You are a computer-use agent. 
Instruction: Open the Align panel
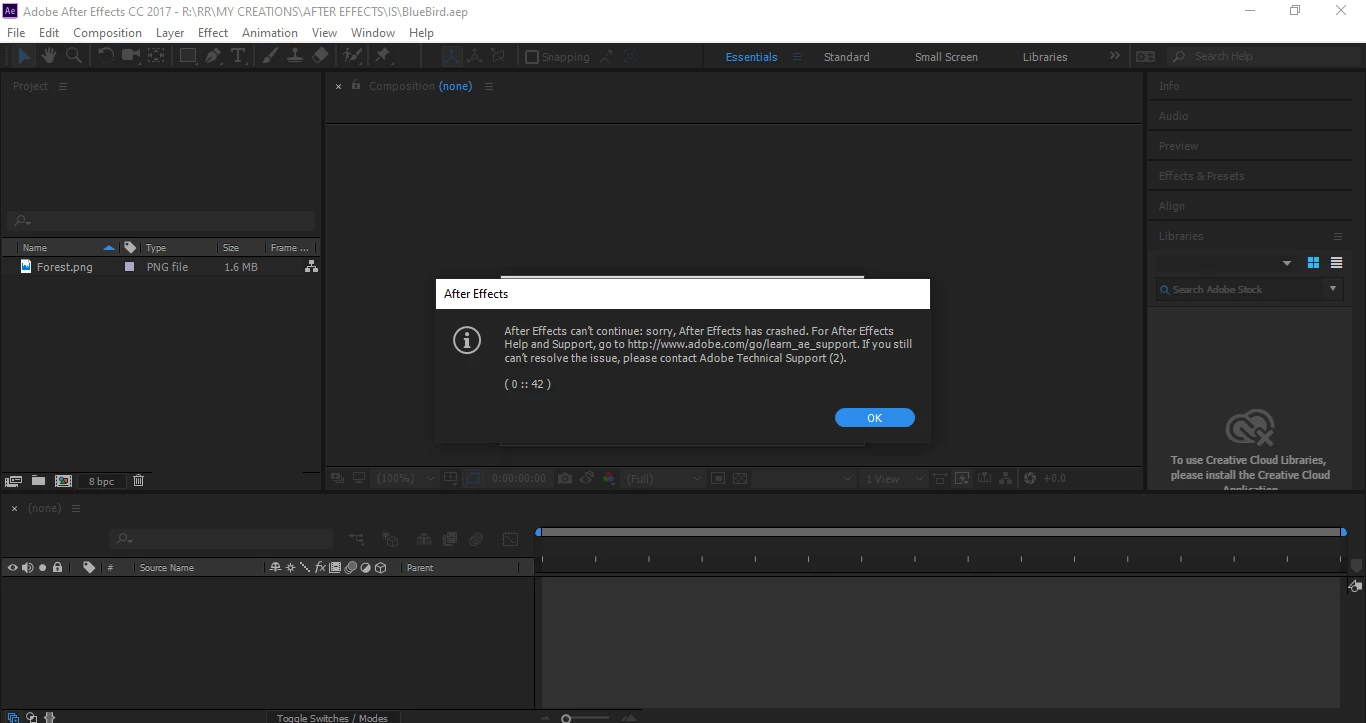(x=1171, y=206)
